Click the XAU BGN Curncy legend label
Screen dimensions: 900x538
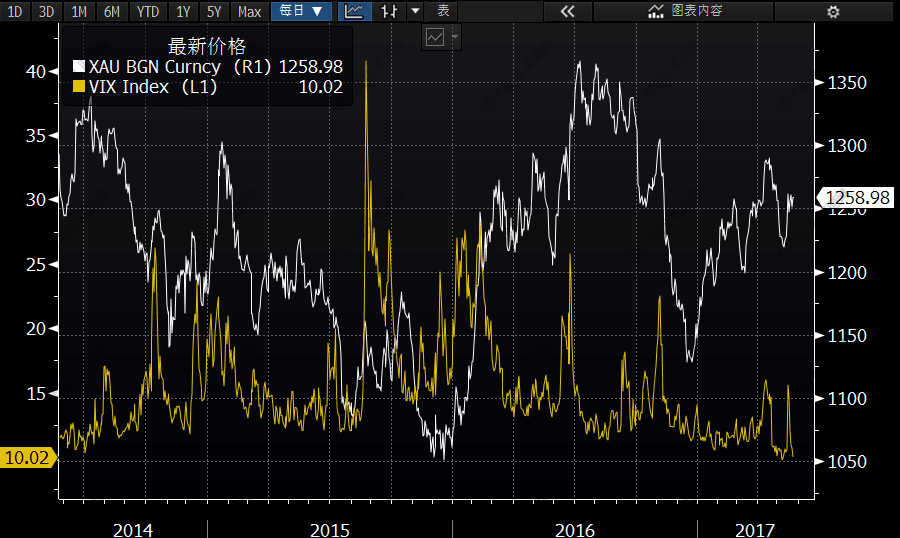pos(180,67)
